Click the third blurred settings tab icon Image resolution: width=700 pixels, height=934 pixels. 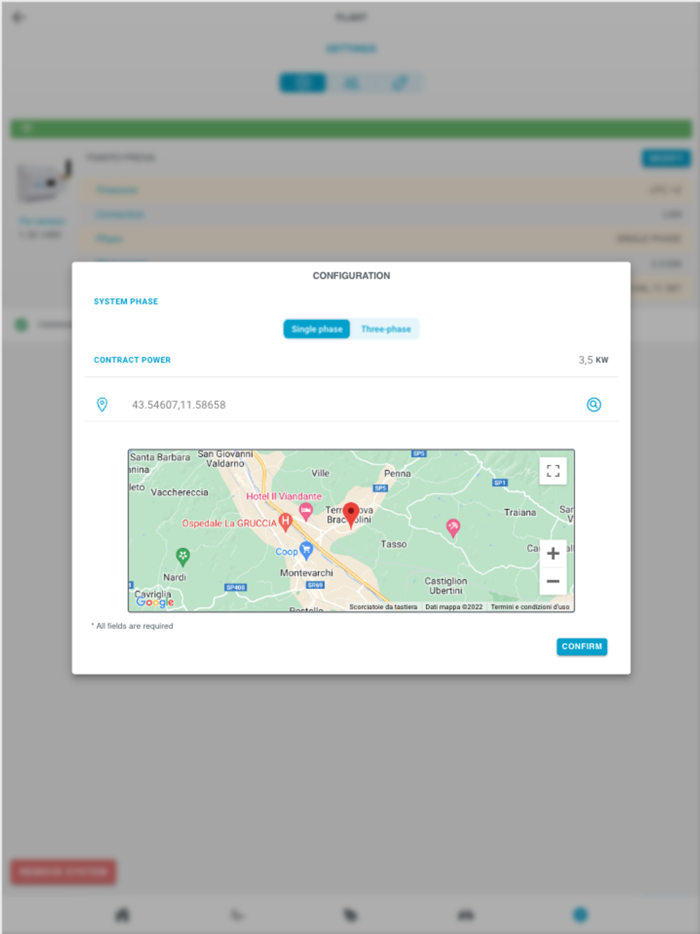[399, 83]
